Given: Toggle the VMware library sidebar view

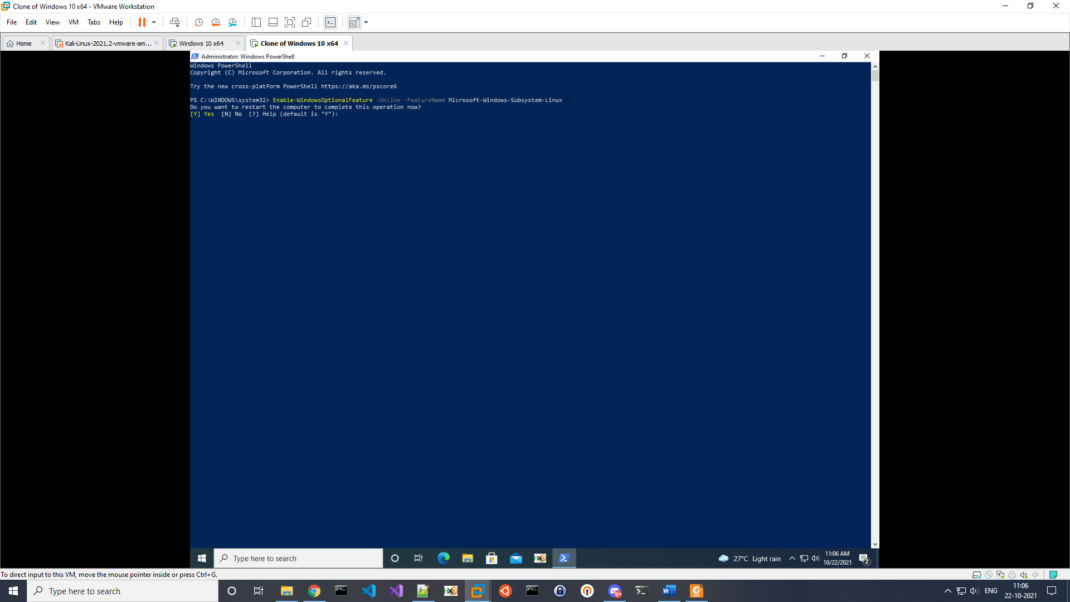Looking at the screenshot, I should 256,23.
